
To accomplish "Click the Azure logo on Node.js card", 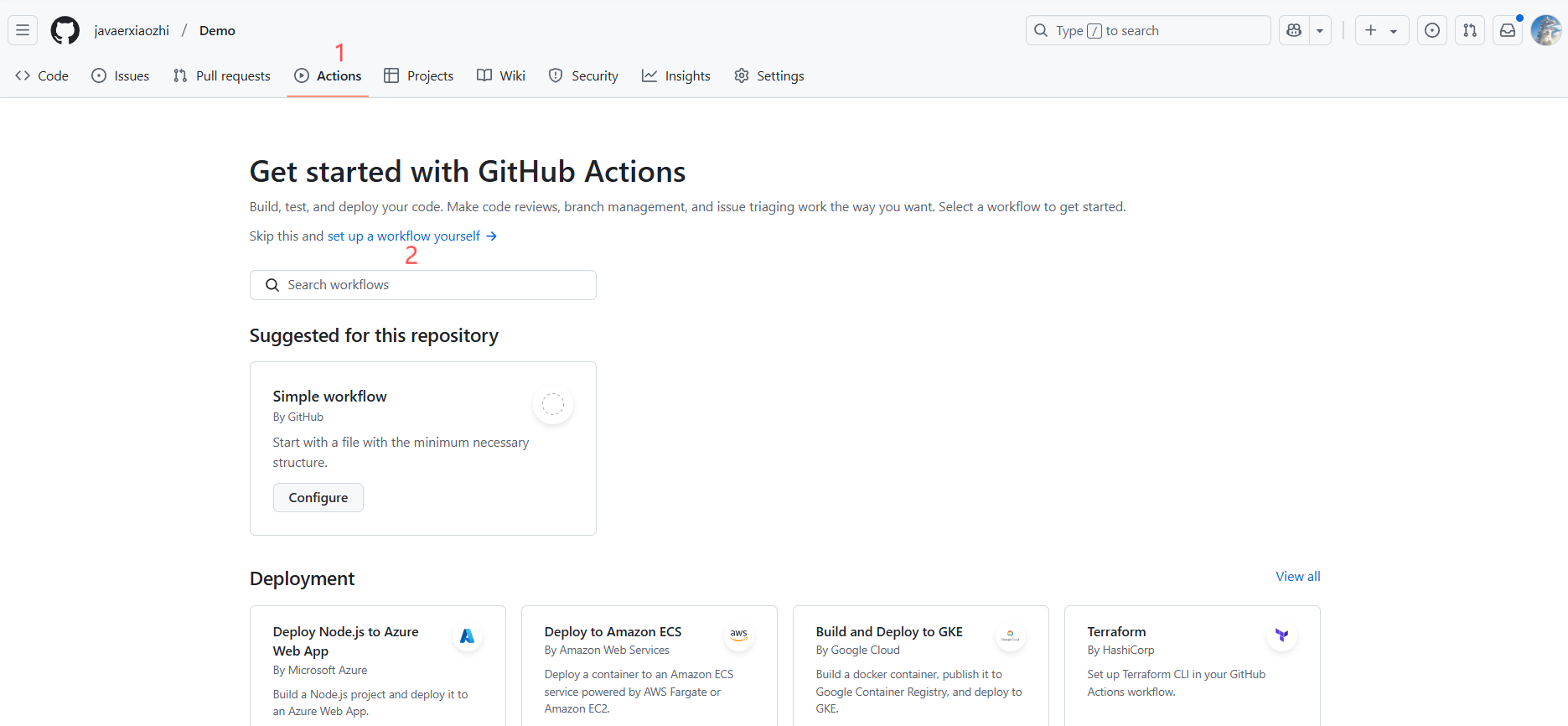I will pos(468,636).
